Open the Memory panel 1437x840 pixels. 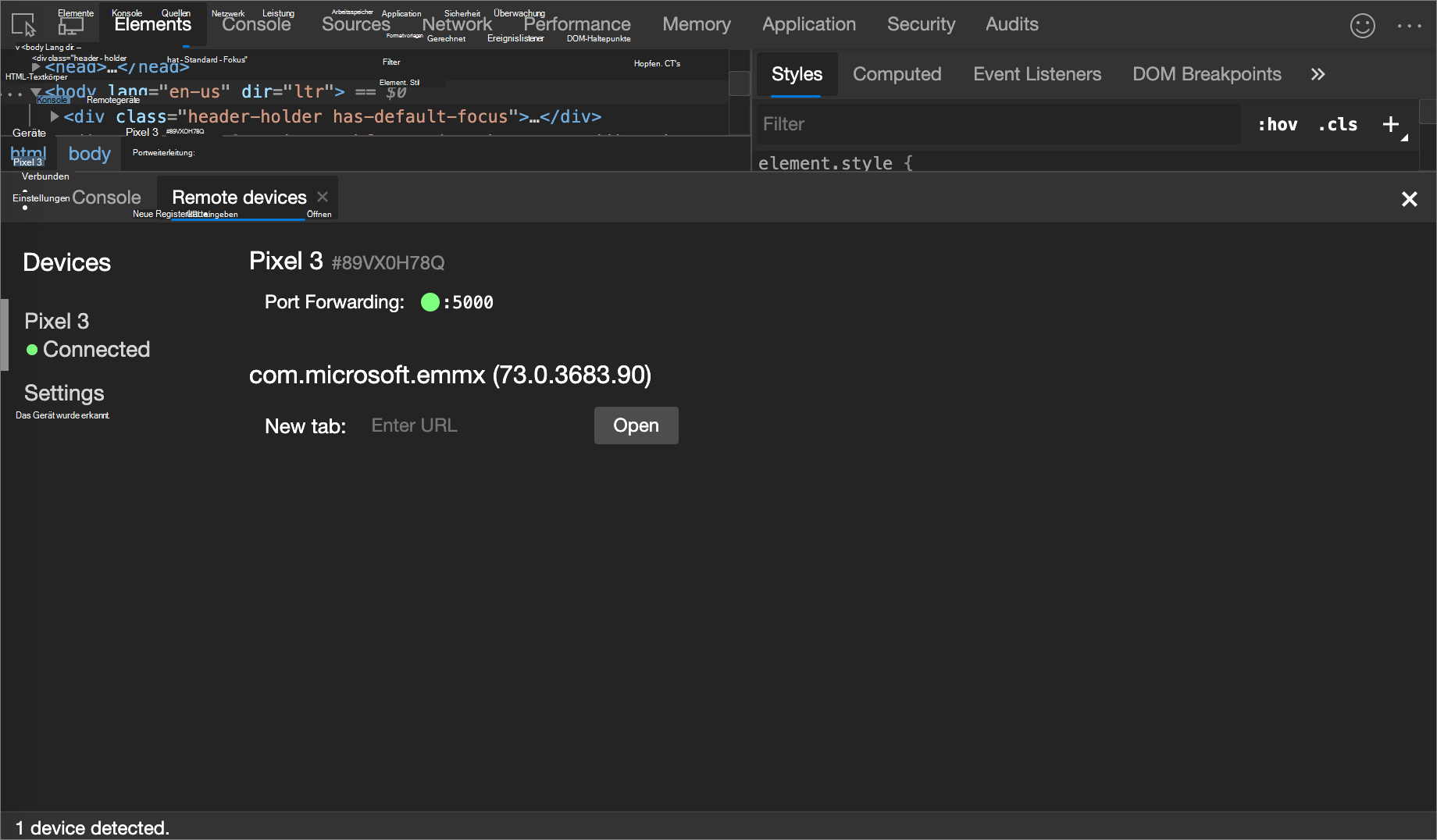[x=697, y=24]
